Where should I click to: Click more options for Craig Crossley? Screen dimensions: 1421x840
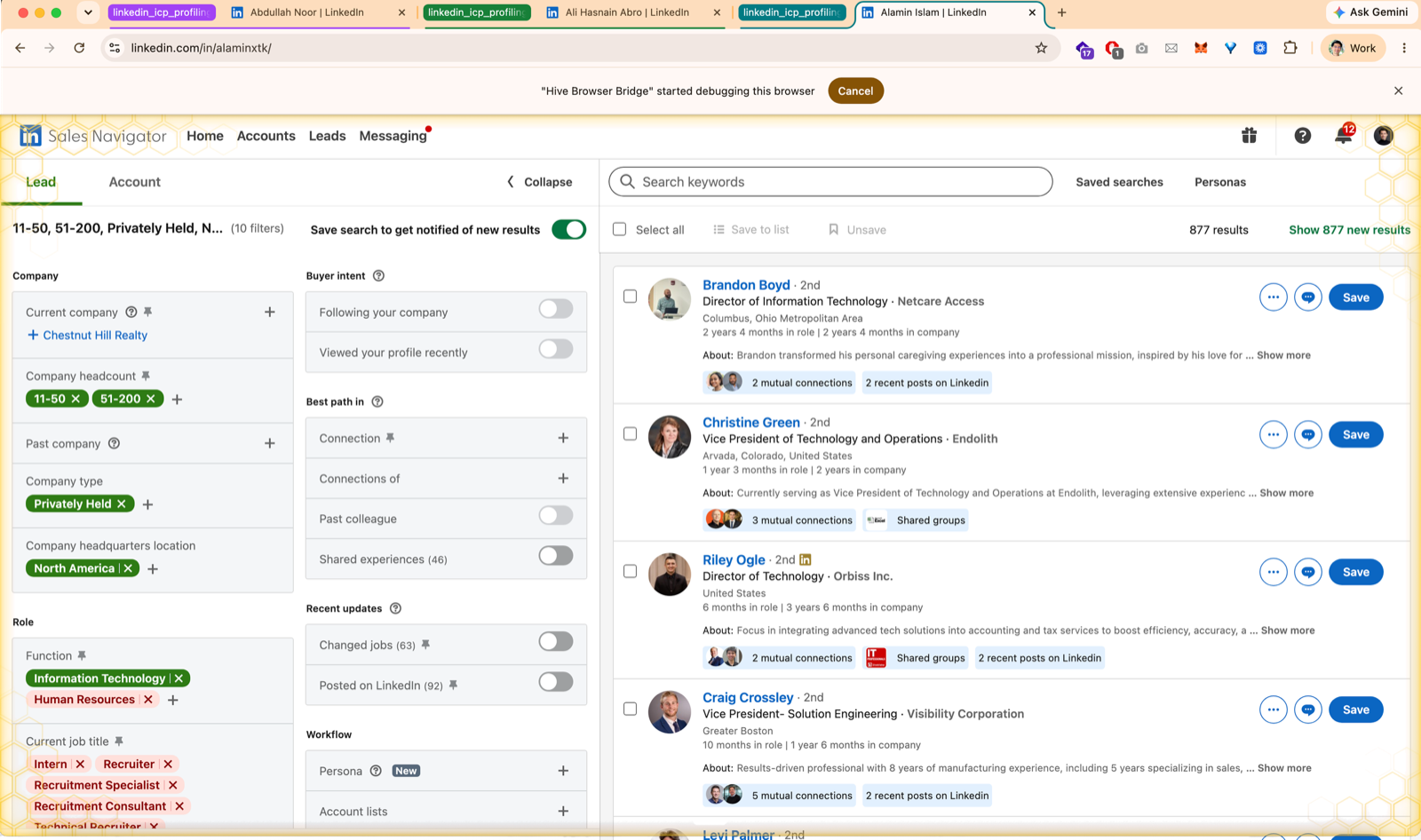[1273, 710]
